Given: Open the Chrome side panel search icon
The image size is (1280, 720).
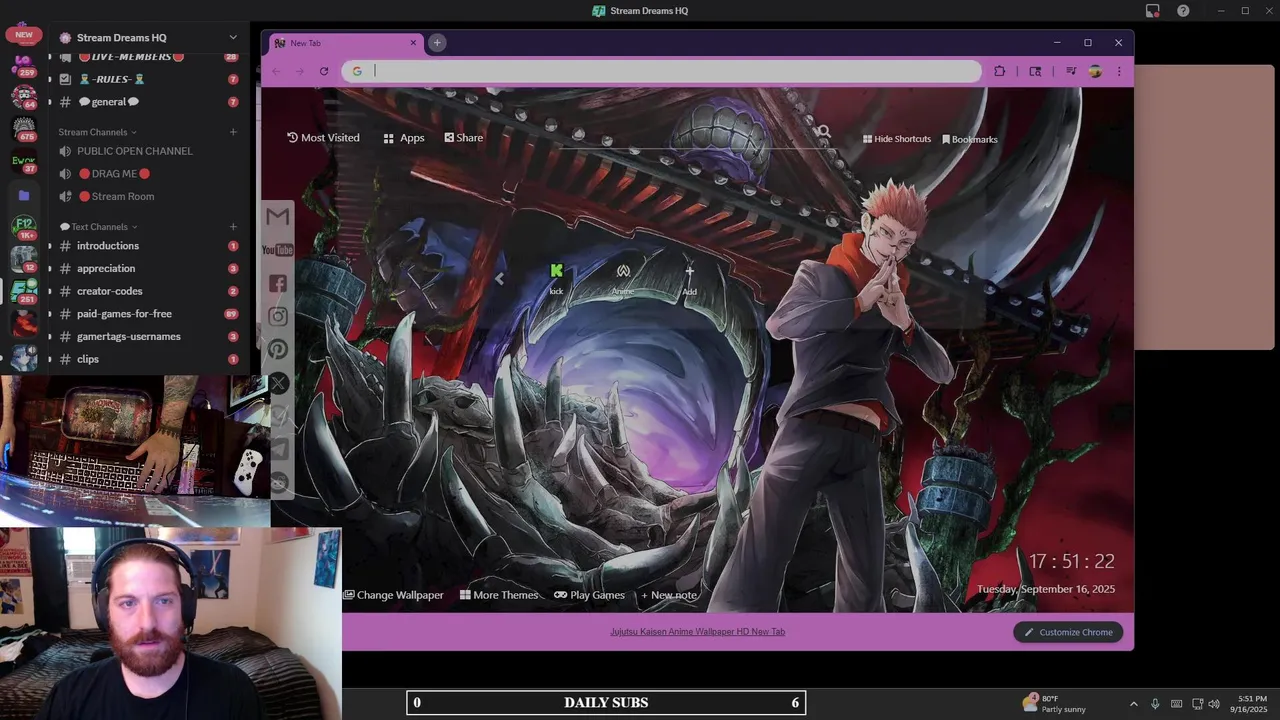Looking at the screenshot, I should 1035,71.
